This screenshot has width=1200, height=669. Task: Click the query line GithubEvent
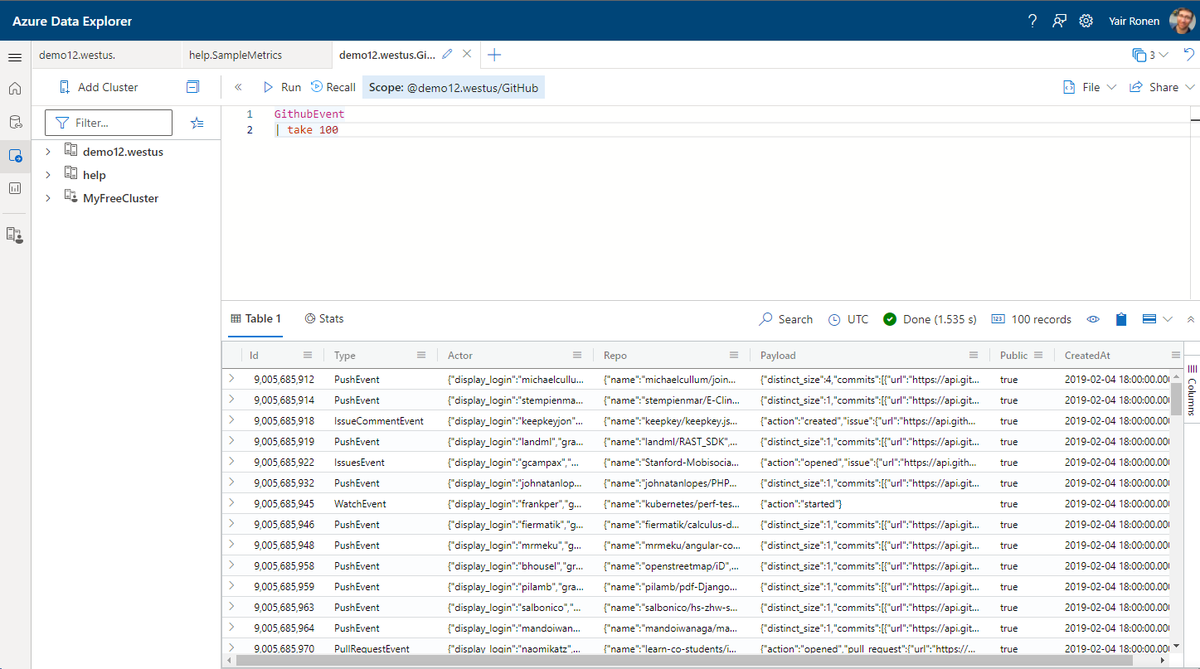coord(309,114)
